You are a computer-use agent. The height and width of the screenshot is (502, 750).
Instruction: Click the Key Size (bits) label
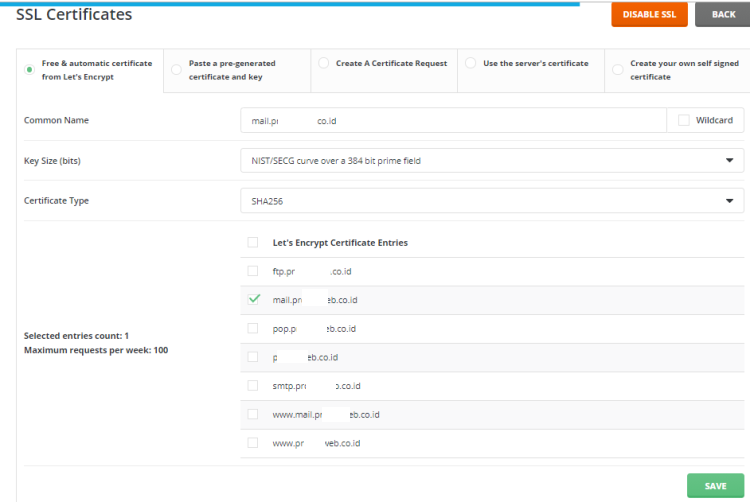click(x=52, y=161)
